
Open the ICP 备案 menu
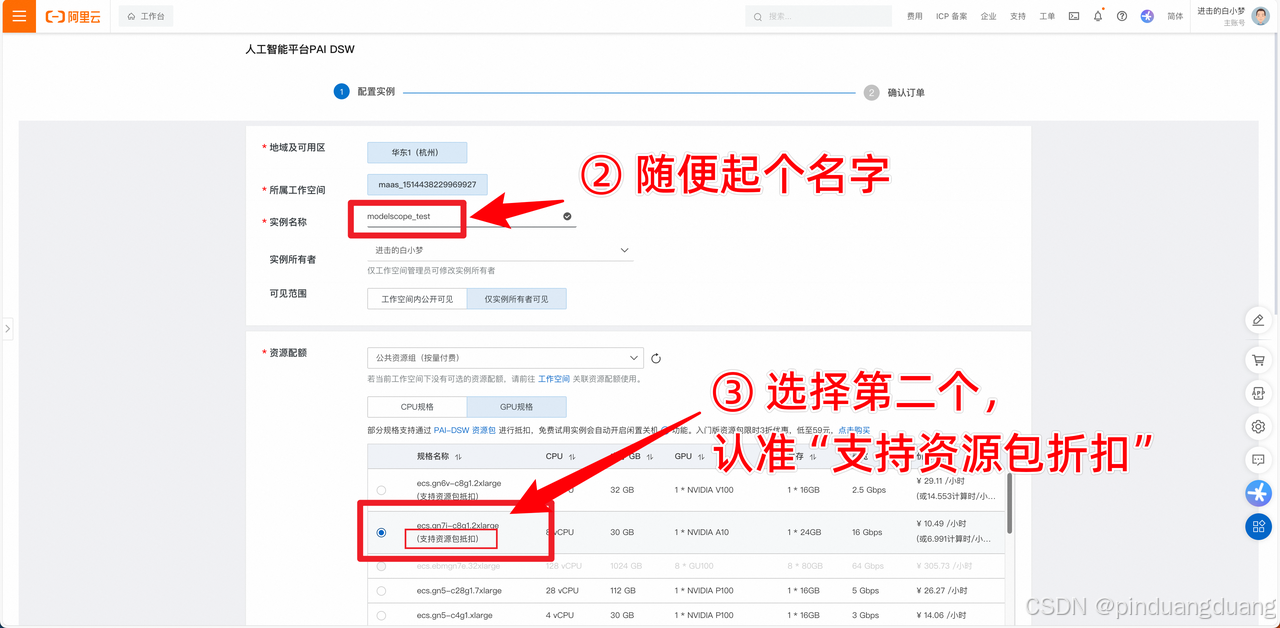pyautogui.click(x=951, y=16)
